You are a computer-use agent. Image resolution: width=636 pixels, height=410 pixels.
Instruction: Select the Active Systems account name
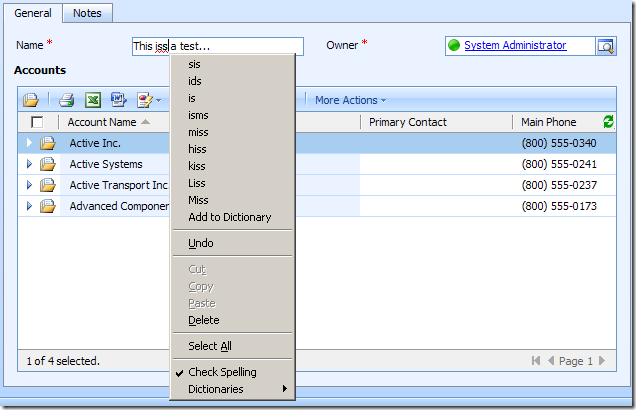tap(106, 164)
